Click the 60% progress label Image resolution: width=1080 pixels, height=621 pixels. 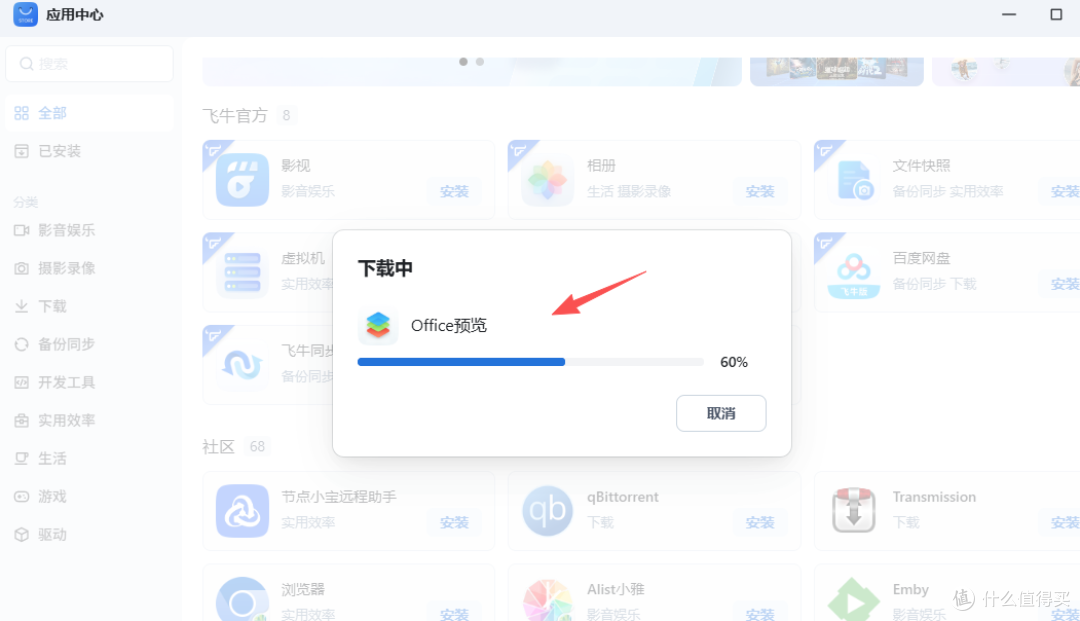tap(734, 362)
